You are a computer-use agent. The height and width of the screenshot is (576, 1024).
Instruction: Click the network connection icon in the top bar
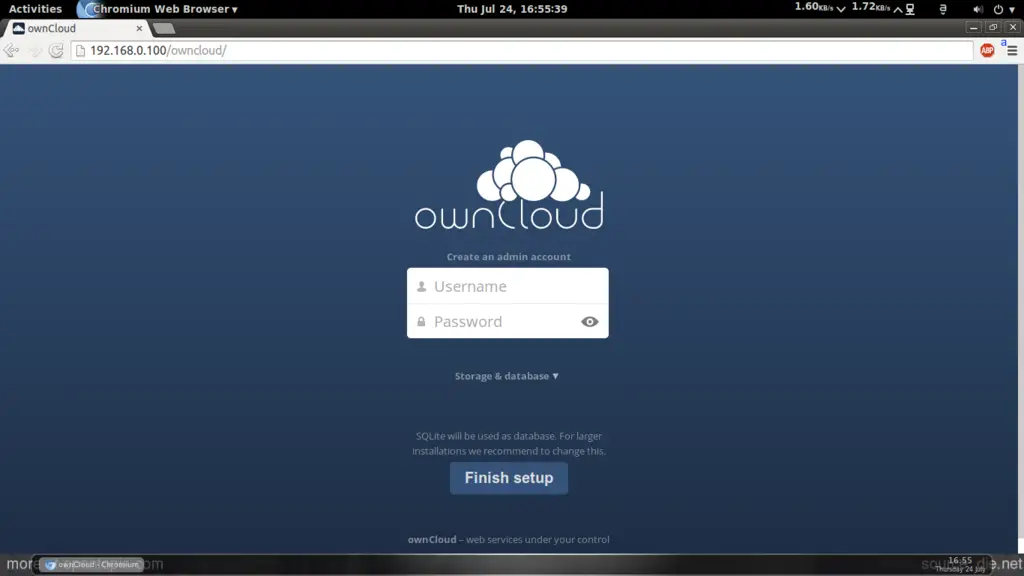910,9
